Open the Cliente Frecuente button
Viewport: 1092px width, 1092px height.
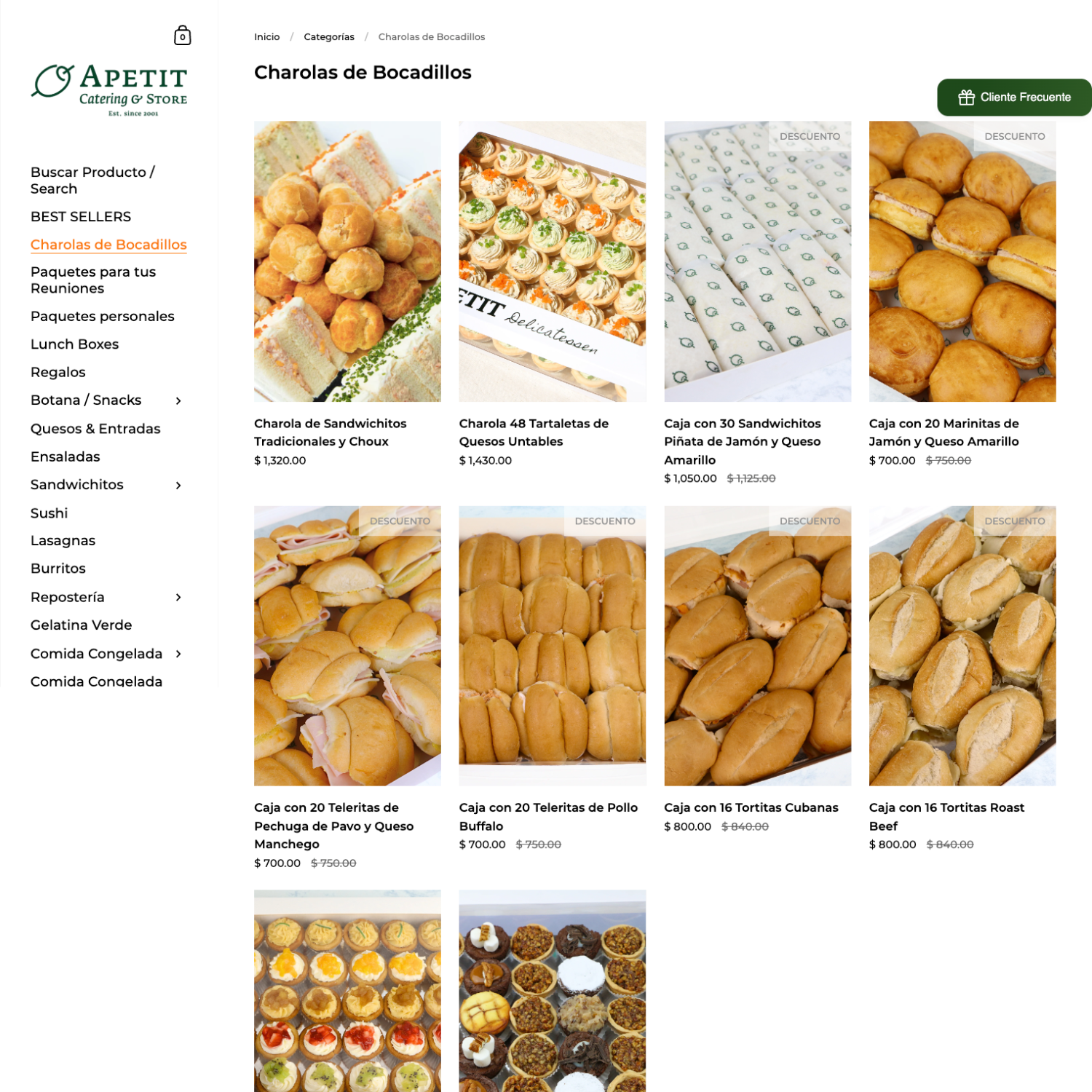(1014, 98)
